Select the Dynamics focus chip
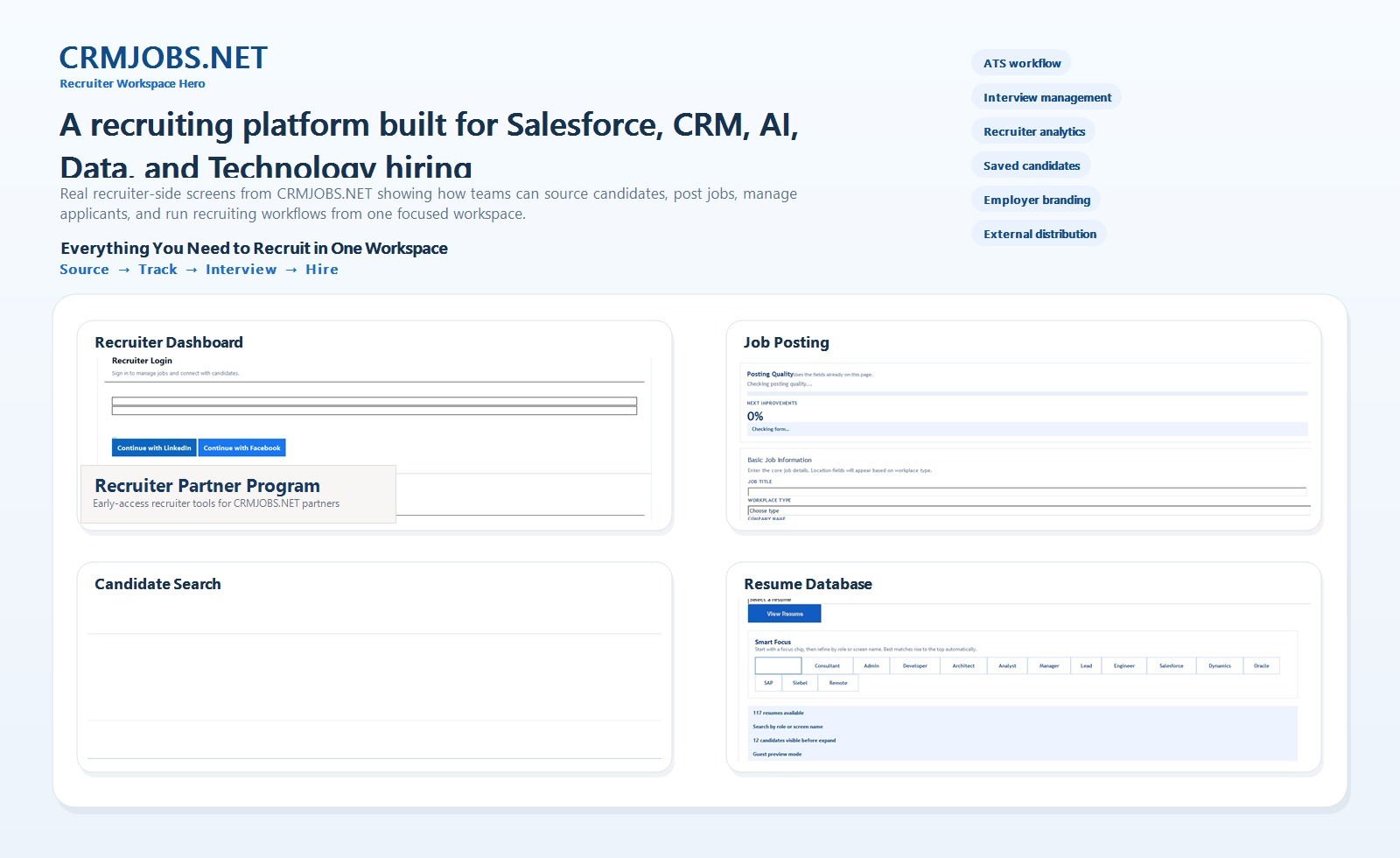Viewport: 1400px width, 858px height. pyautogui.click(x=1220, y=665)
